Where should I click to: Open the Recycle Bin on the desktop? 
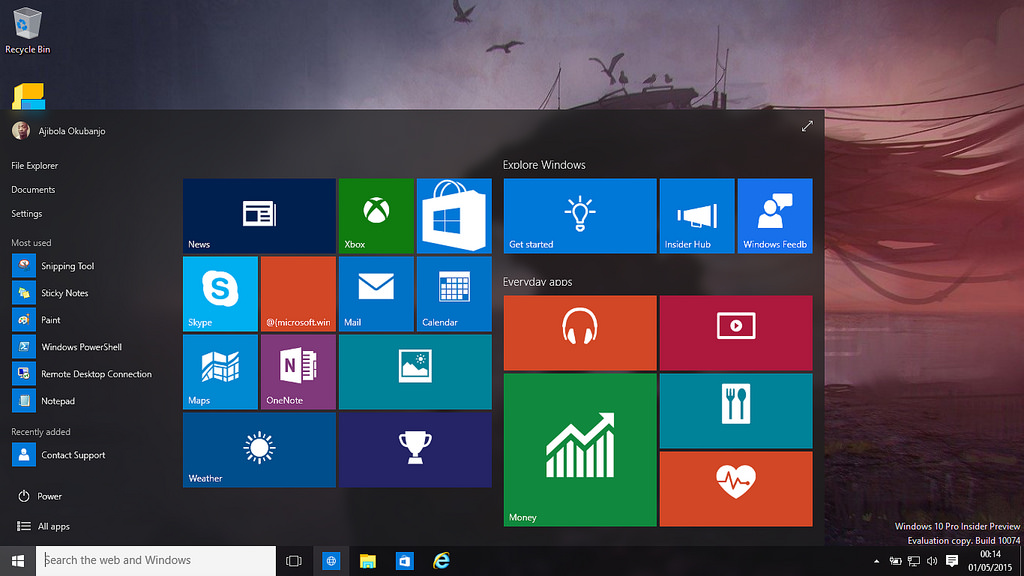27,25
